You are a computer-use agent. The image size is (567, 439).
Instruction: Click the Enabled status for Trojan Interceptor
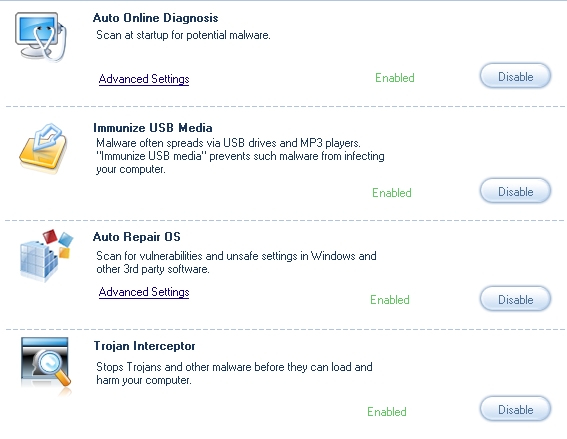point(387,412)
